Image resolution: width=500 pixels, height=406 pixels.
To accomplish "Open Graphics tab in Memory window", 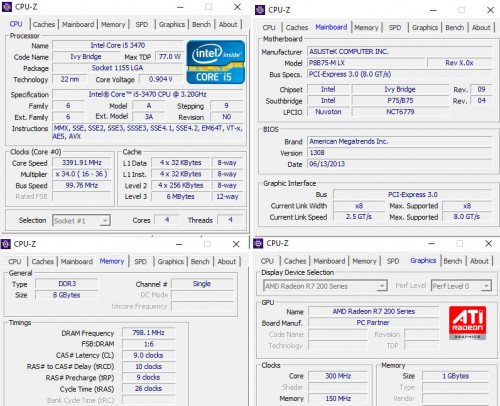I will [x=171, y=261].
